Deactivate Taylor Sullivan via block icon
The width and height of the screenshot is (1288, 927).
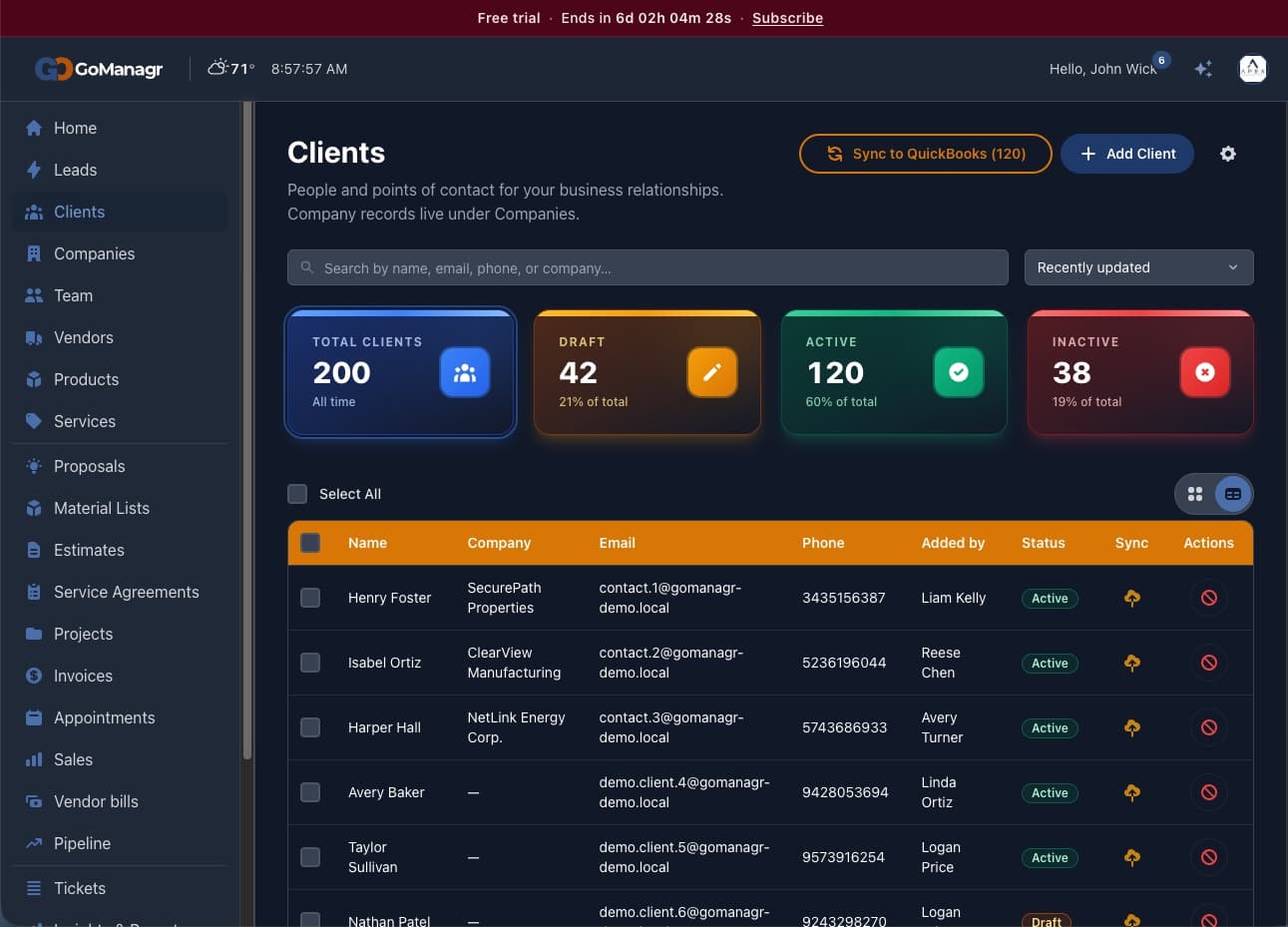(1209, 857)
